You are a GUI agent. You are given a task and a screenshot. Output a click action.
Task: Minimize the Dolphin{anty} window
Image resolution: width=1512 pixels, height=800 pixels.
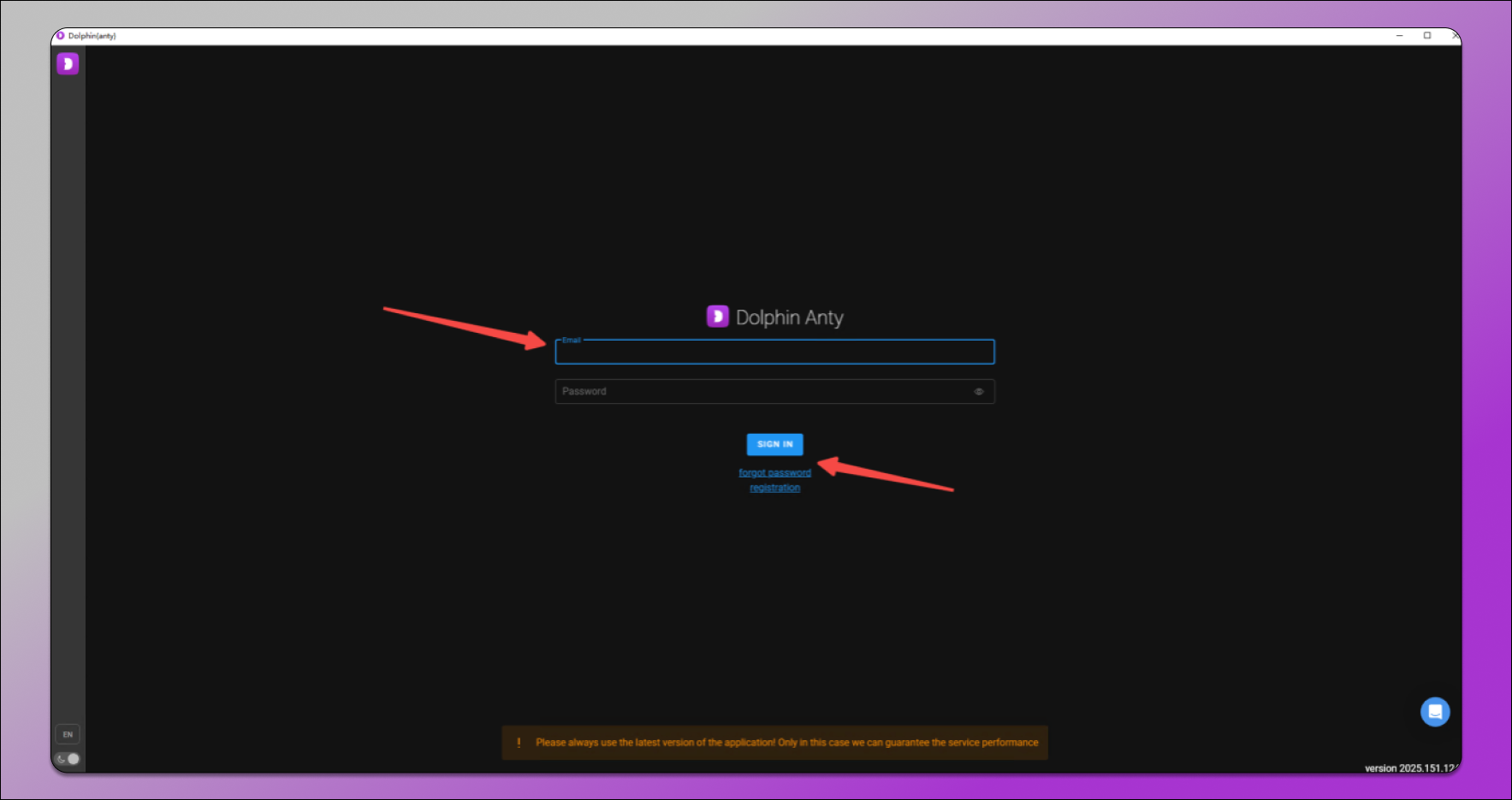pos(1400,36)
